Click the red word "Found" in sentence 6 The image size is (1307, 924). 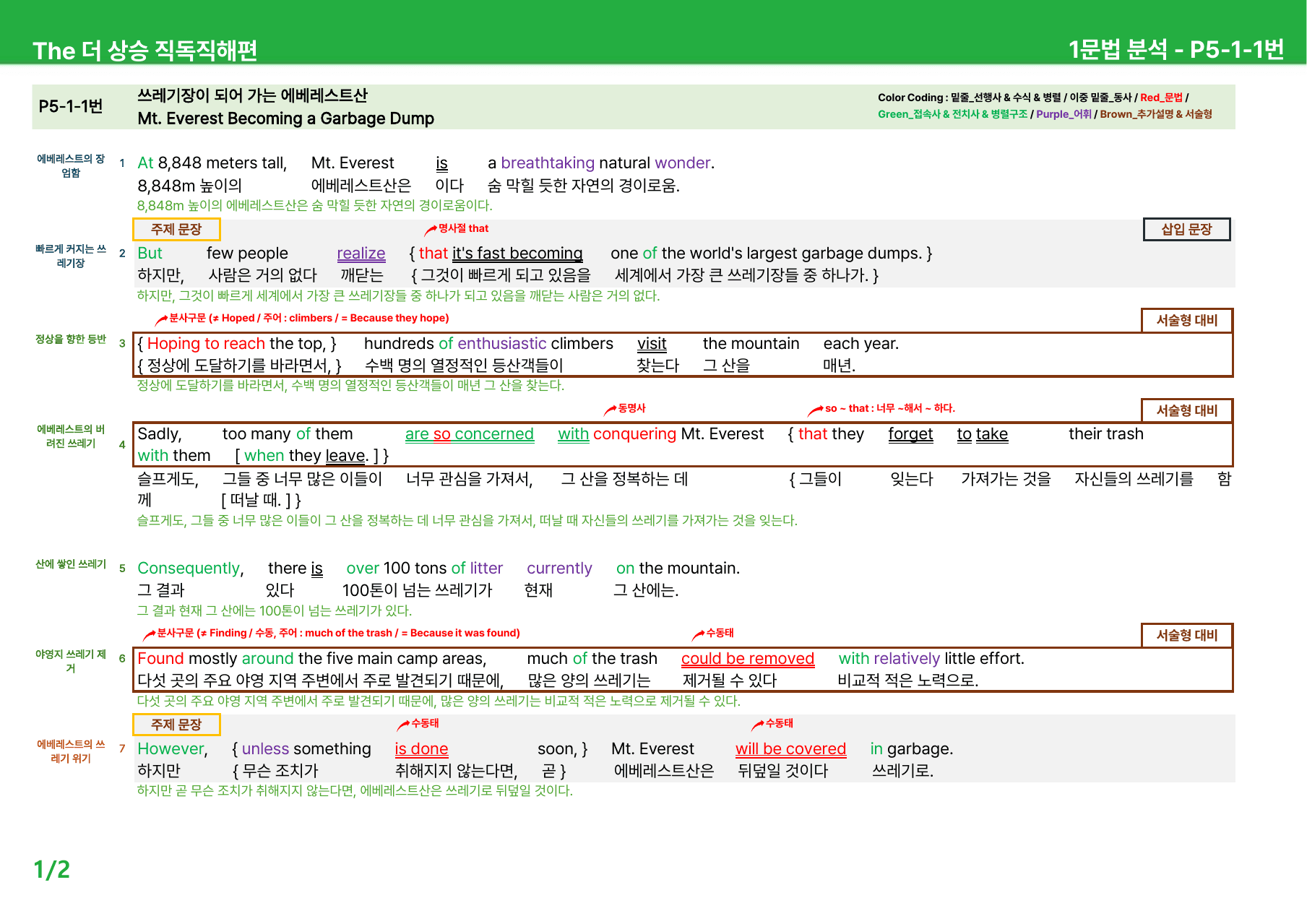tap(161, 659)
